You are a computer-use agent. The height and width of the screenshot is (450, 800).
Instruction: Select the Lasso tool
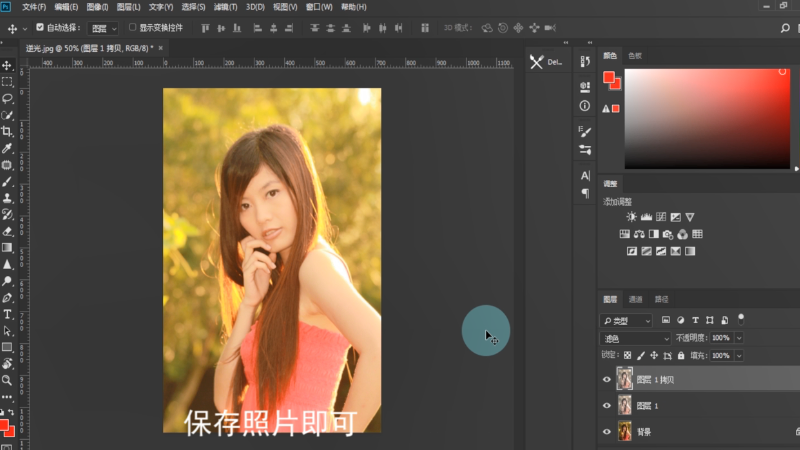tap(7, 98)
